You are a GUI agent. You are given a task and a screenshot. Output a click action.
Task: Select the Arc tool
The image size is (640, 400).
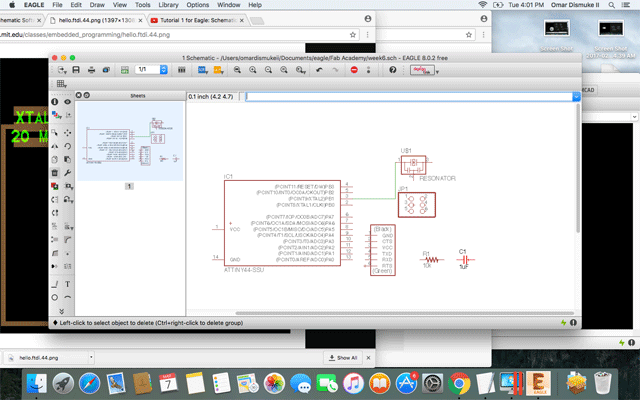tap(68, 298)
